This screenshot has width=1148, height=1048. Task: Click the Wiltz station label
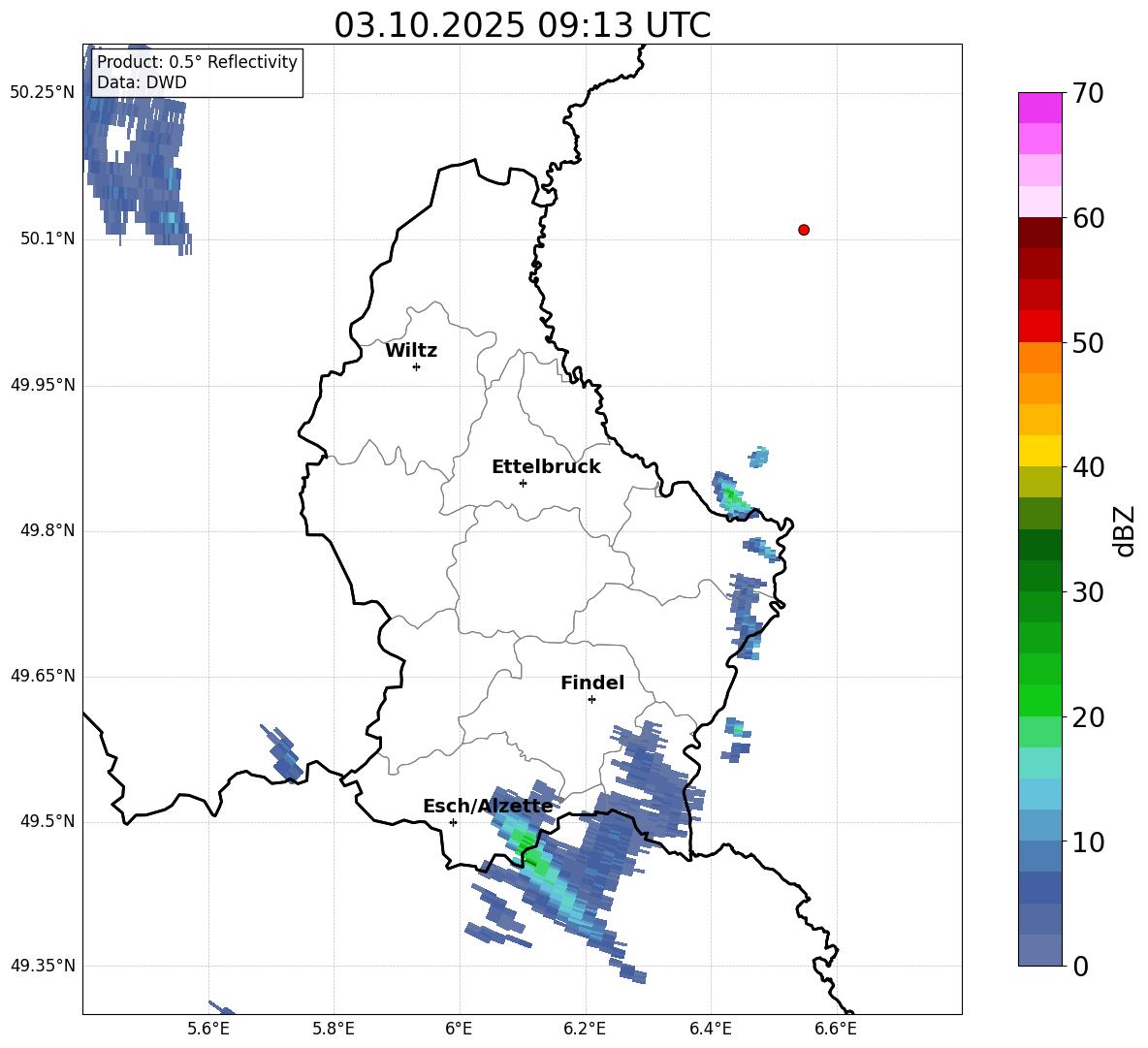411,351
